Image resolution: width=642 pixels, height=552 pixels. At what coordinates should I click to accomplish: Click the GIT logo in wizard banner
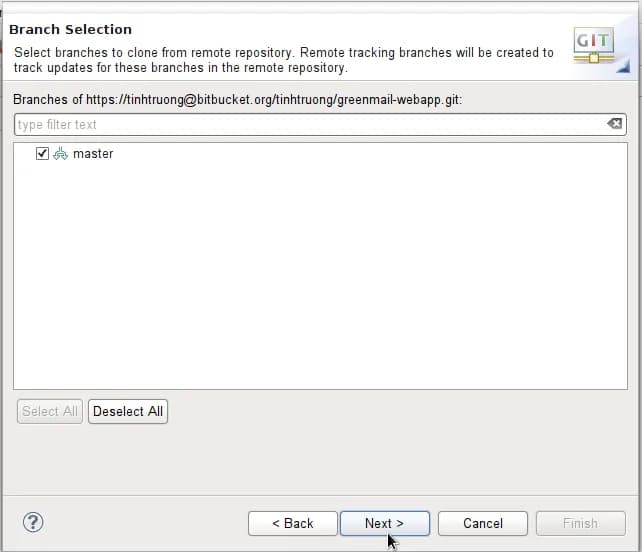(x=593, y=45)
